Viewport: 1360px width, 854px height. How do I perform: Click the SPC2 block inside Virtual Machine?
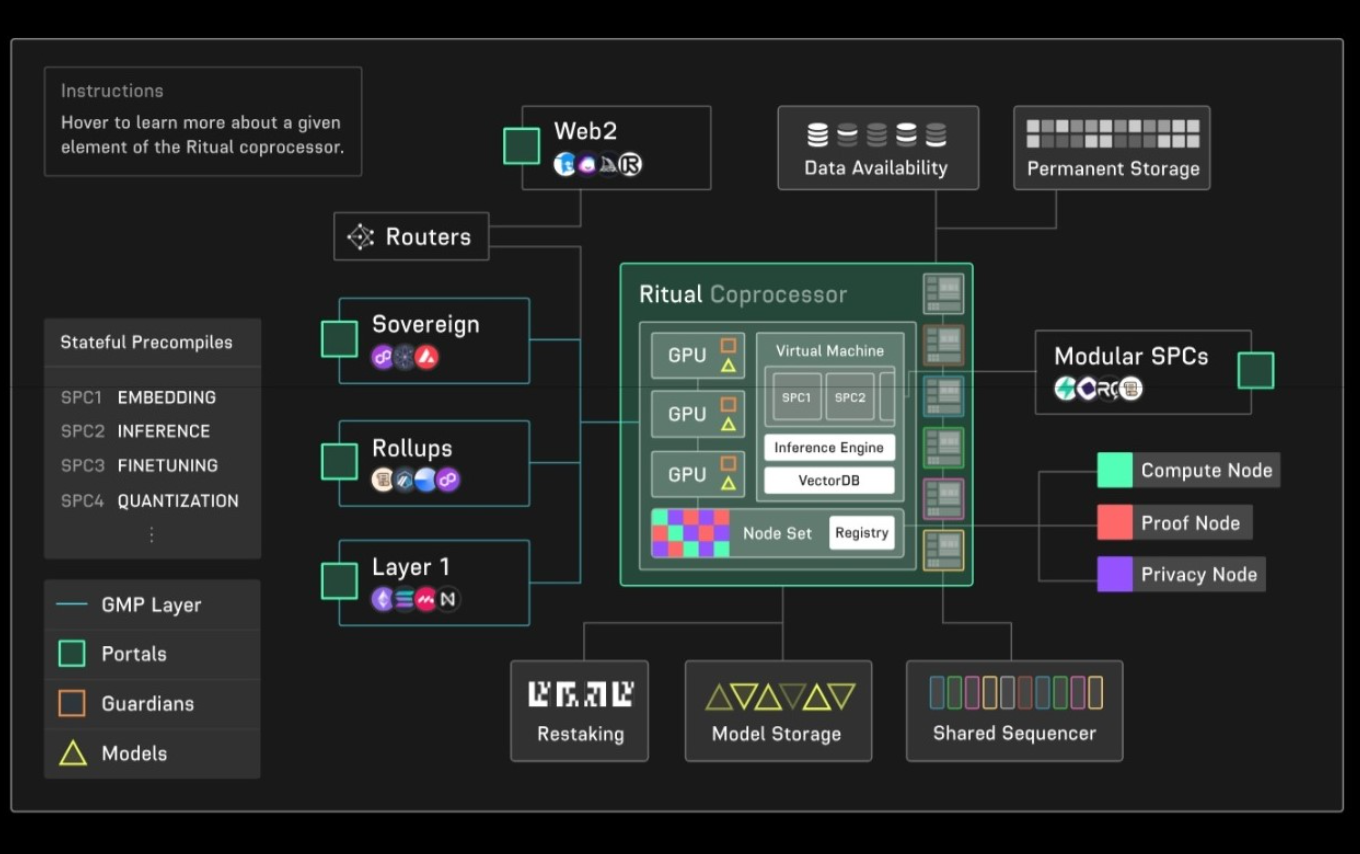[850, 397]
